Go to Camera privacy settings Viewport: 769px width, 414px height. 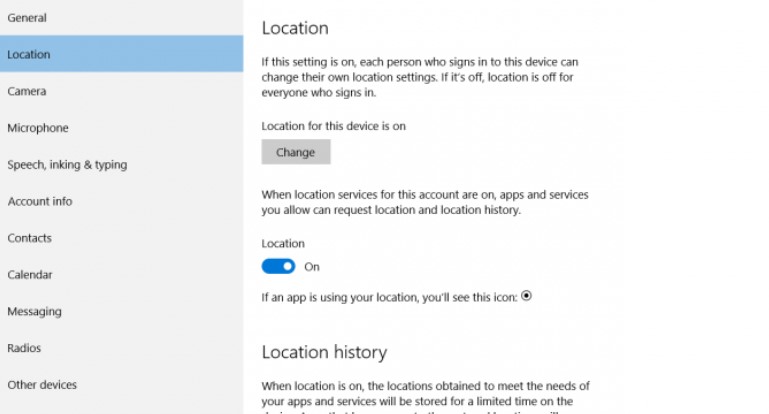27,91
